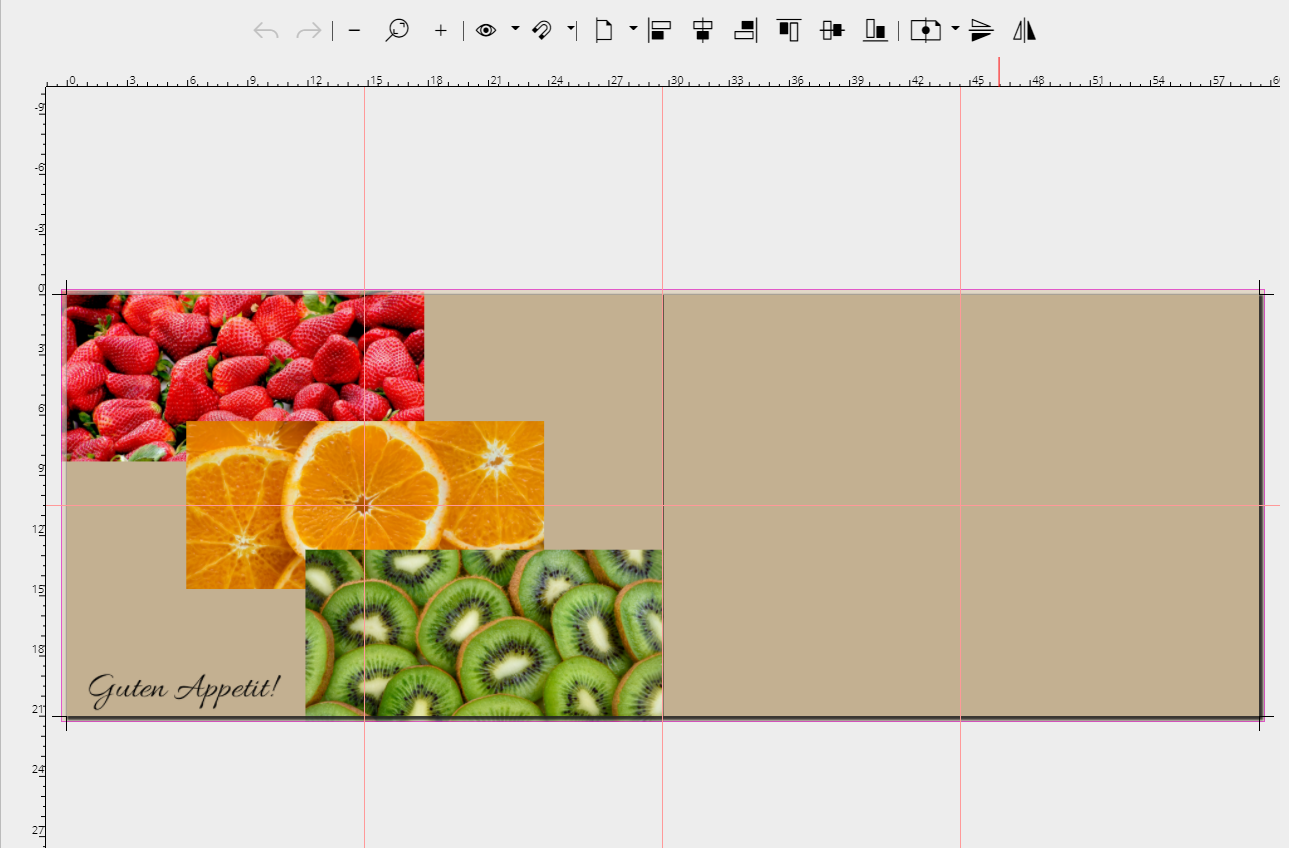Click the redo arrow icon
The width and height of the screenshot is (1289, 848).
click(x=309, y=31)
